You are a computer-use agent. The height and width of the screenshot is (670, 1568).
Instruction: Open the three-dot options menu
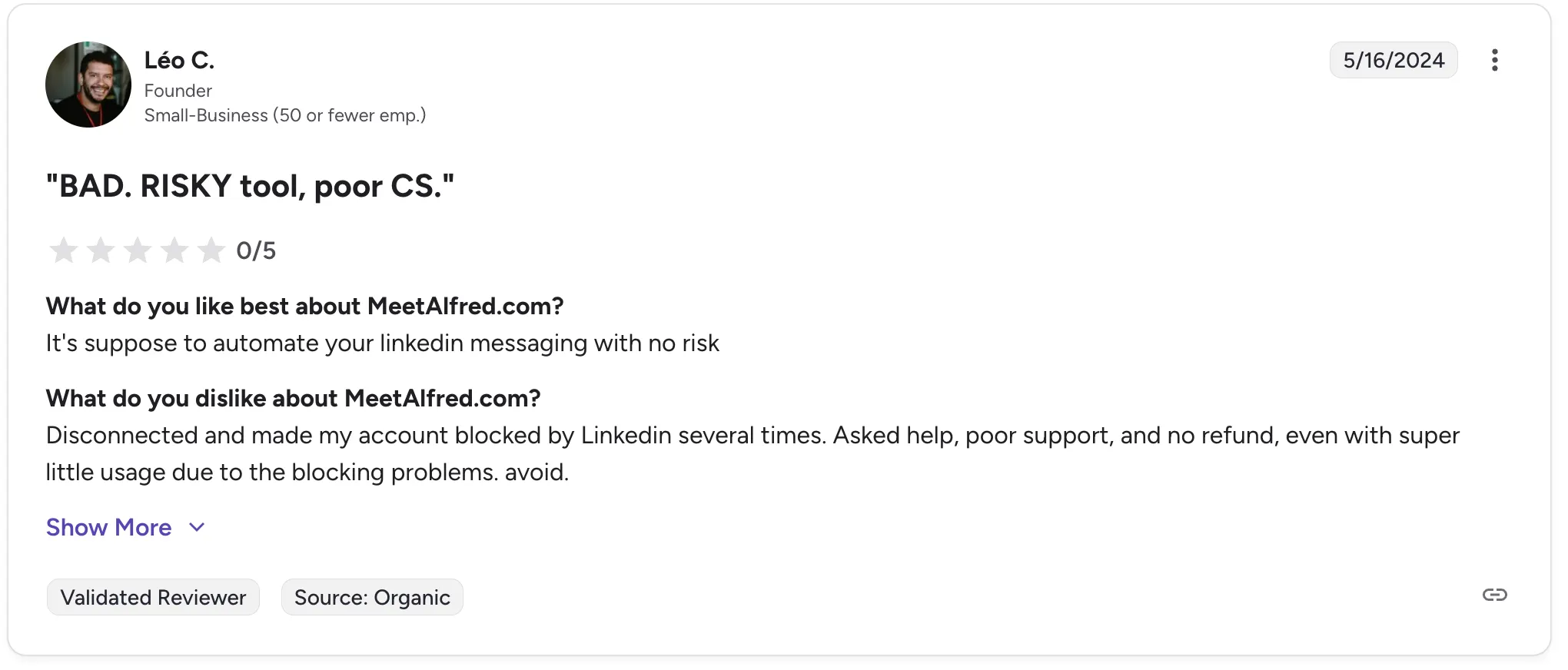pos(1494,60)
